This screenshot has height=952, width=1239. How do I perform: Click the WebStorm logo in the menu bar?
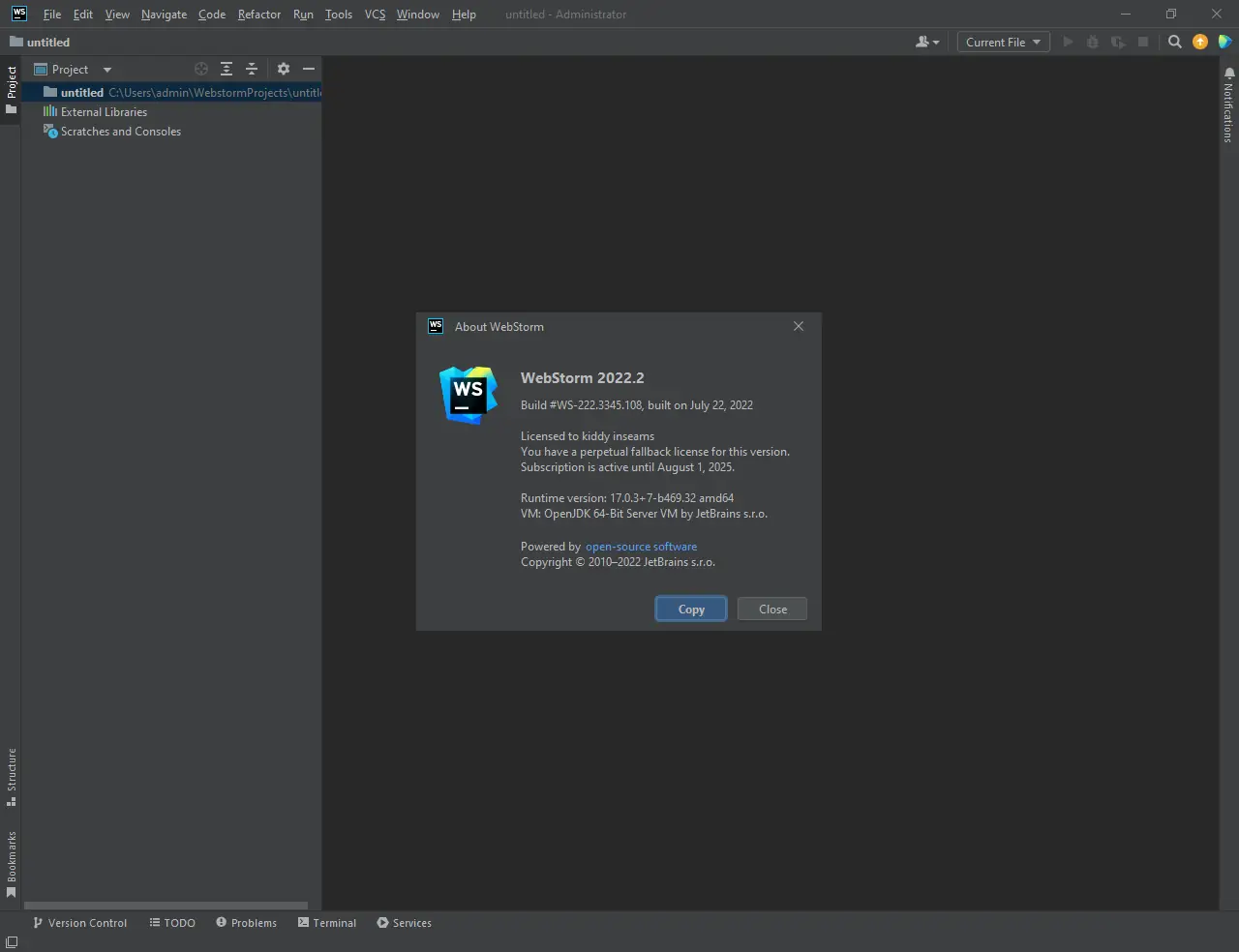(18, 14)
